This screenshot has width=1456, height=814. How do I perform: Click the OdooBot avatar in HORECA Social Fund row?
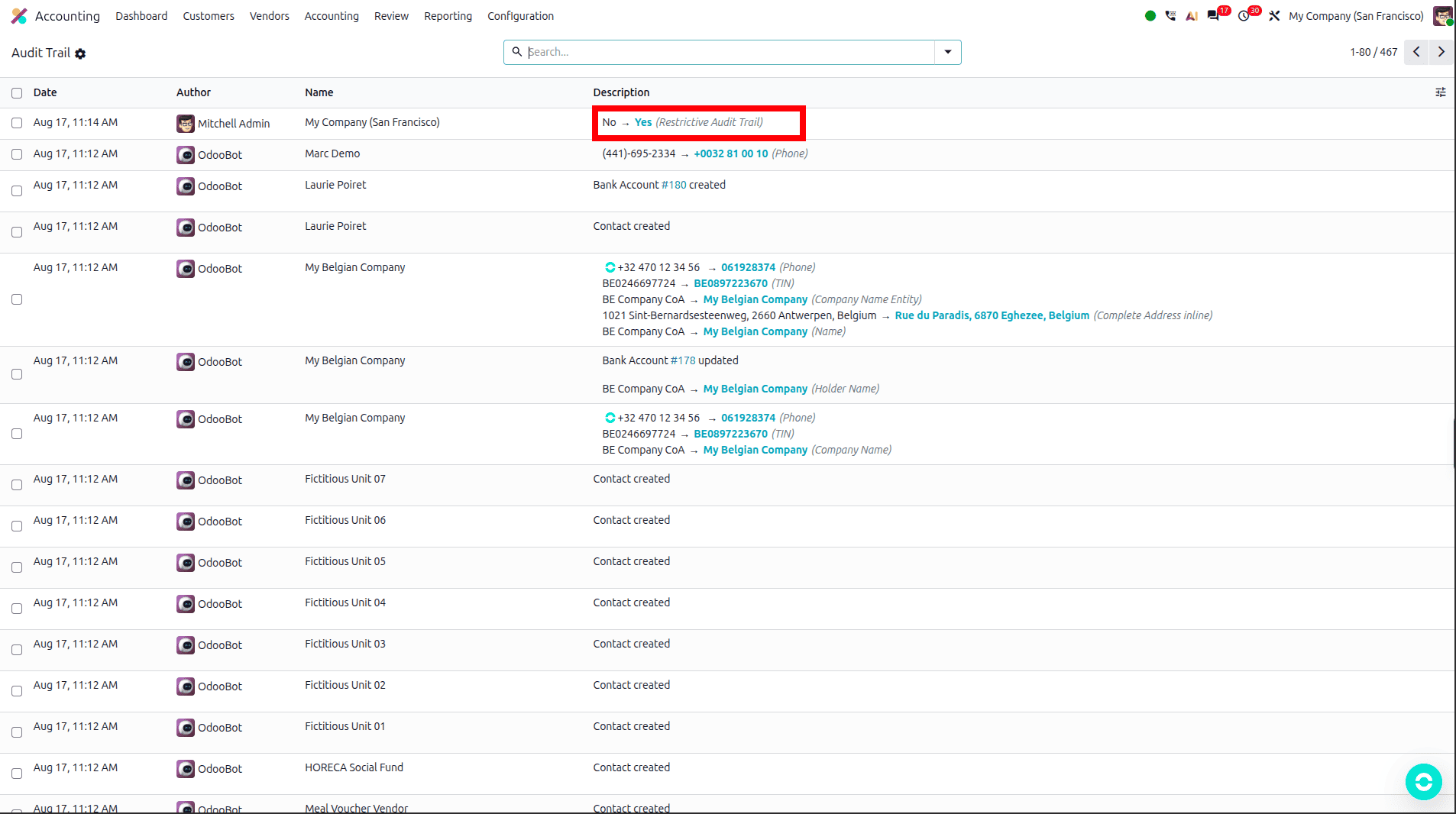[x=186, y=769]
